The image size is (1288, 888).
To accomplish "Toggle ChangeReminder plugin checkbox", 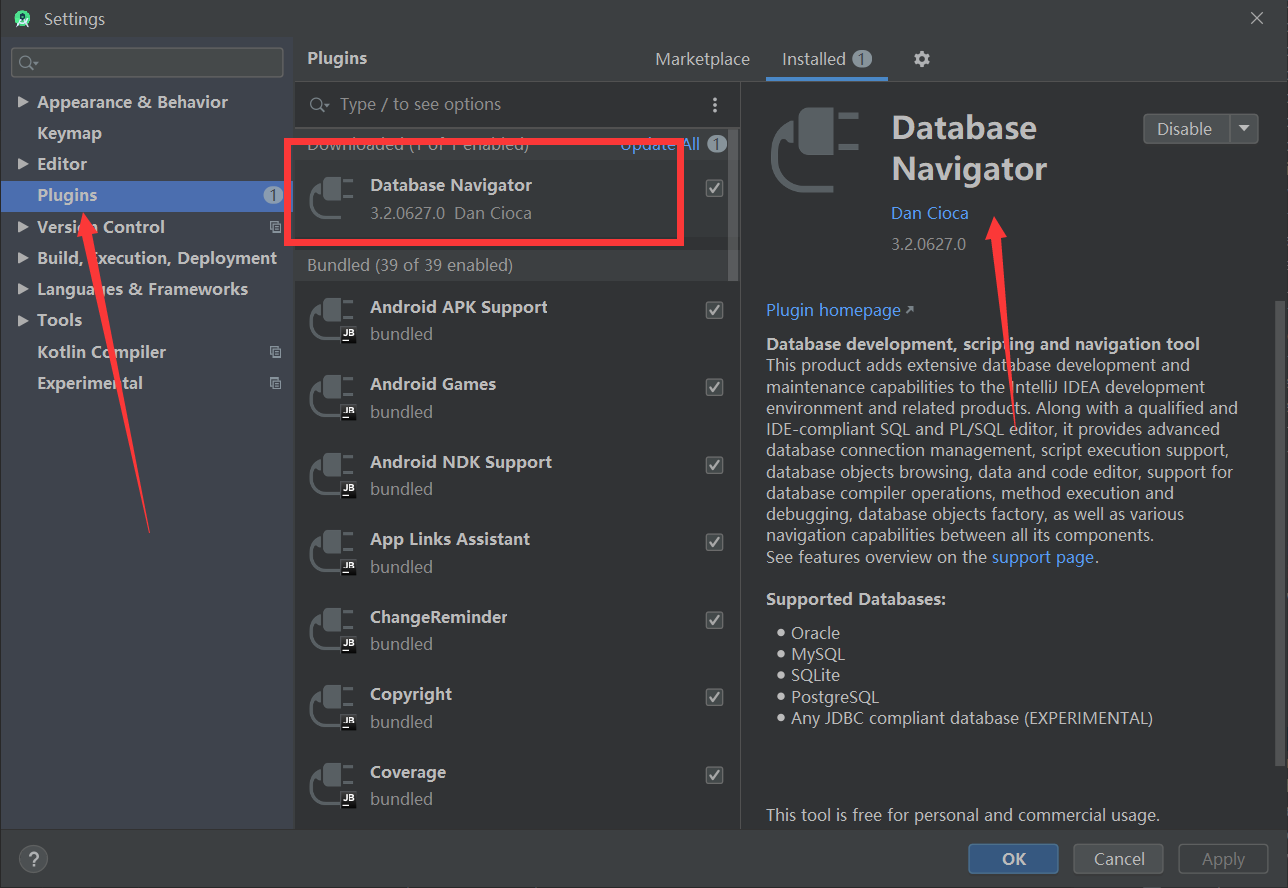I will [x=714, y=620].
